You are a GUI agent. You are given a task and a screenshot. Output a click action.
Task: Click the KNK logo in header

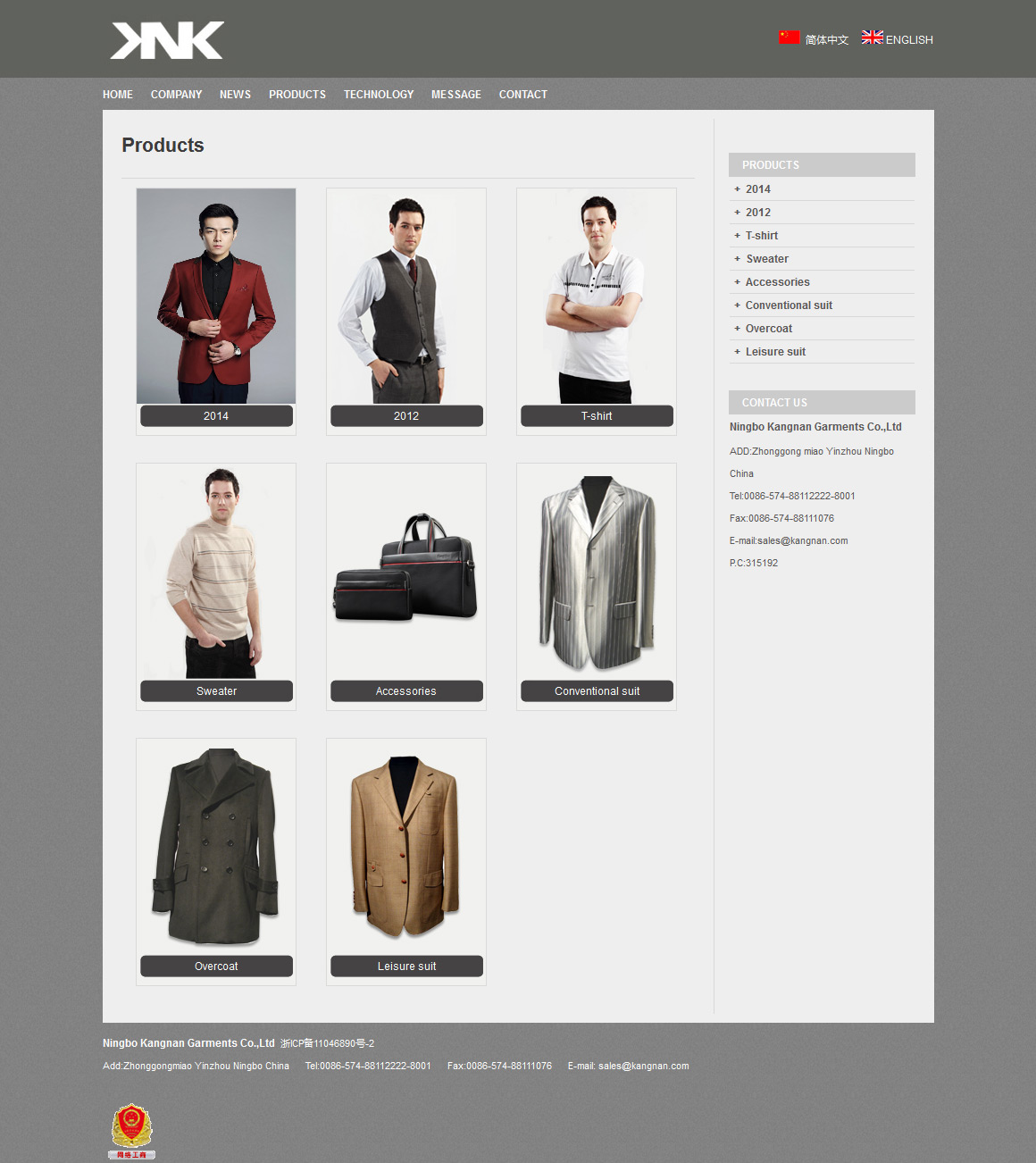pos(167,41)
